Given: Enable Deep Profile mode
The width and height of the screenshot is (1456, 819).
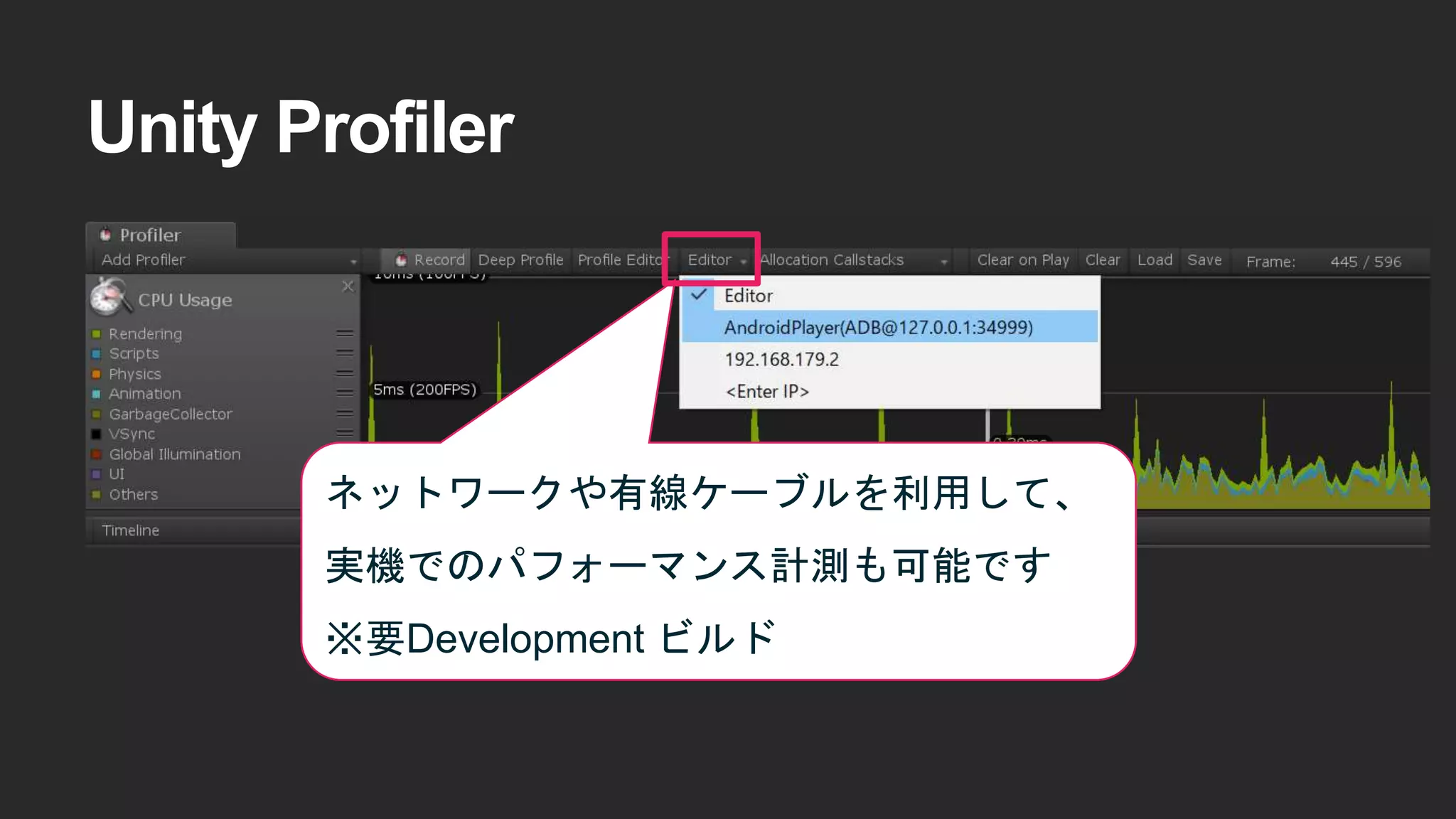Looking at the screenshot, I should (520, 260).
